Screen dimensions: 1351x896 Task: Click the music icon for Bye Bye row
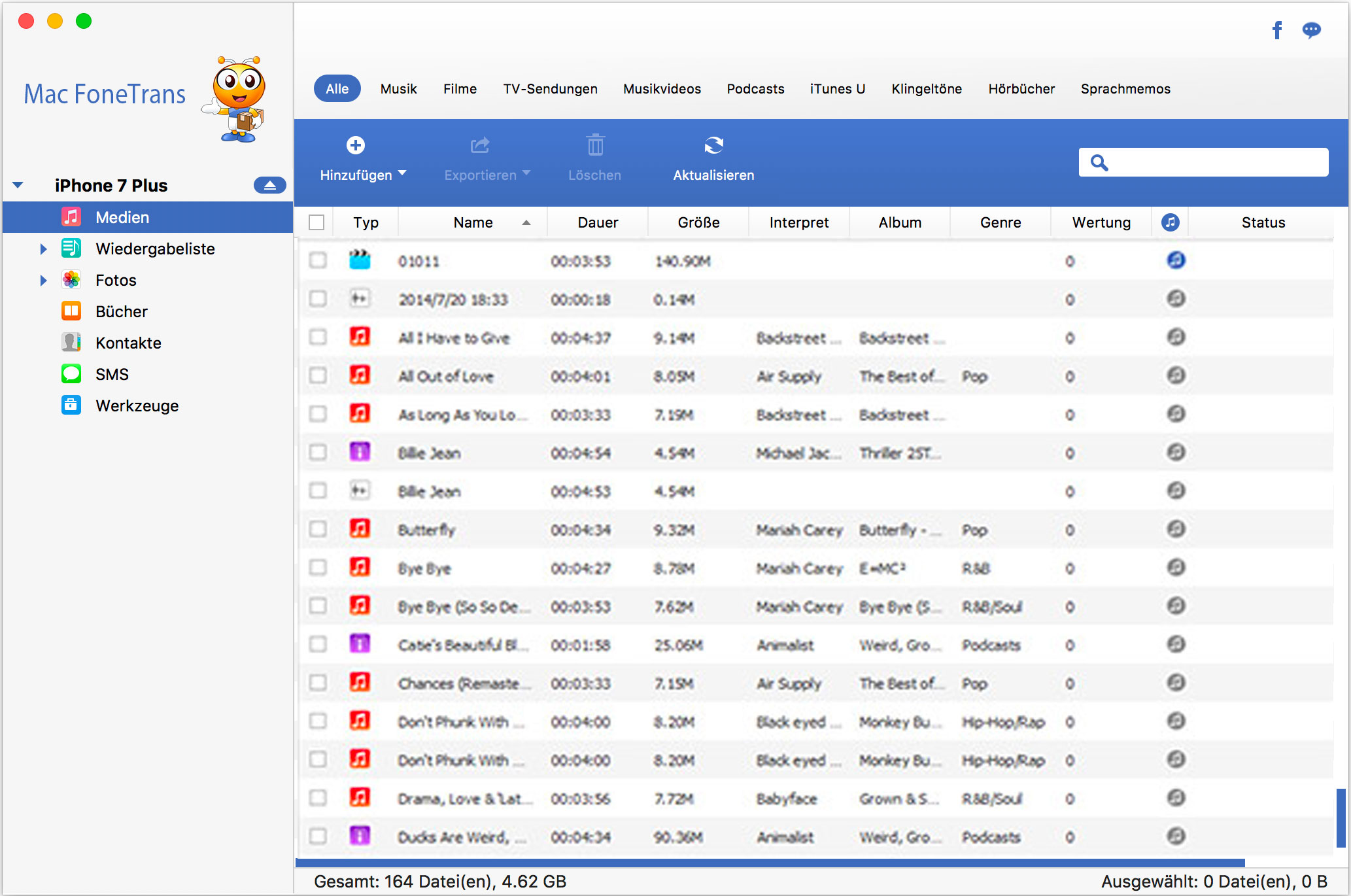[360, 567]
